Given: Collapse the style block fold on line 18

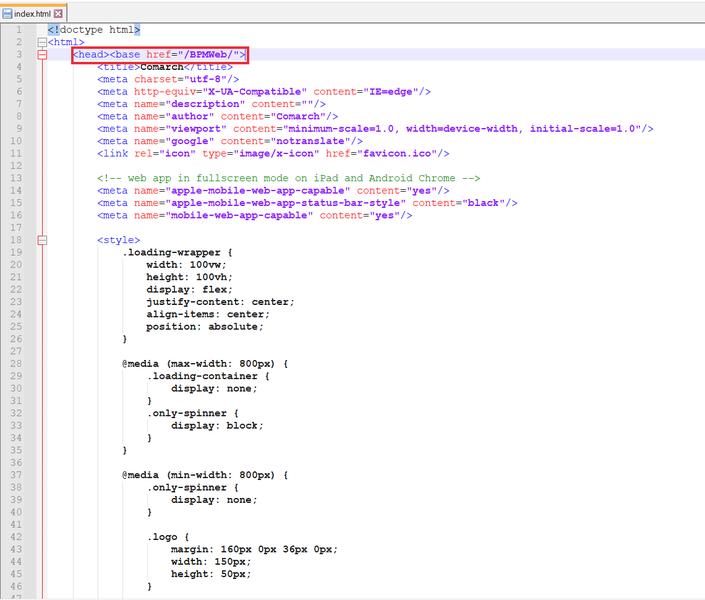Looking at the screenshot, I should point(42,240).
